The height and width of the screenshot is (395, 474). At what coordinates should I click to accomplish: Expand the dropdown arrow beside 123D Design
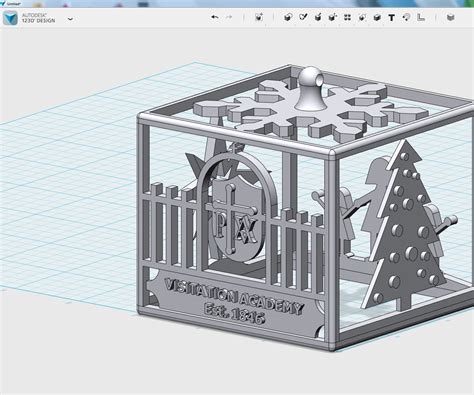click(x=70, y=19)
